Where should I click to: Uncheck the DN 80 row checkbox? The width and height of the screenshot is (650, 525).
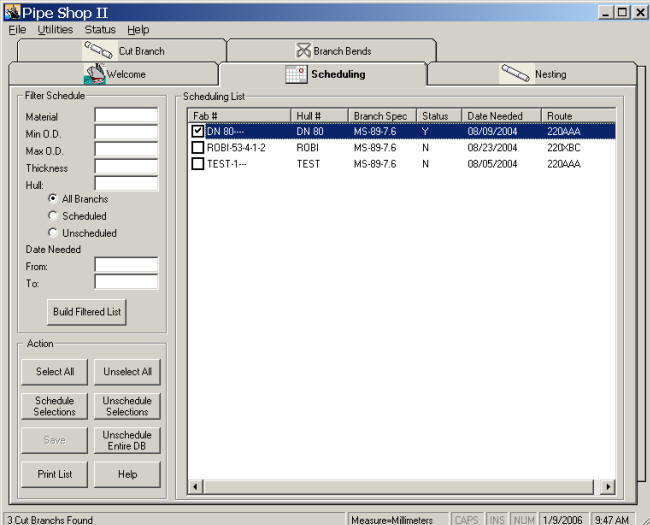pos(198,131)
